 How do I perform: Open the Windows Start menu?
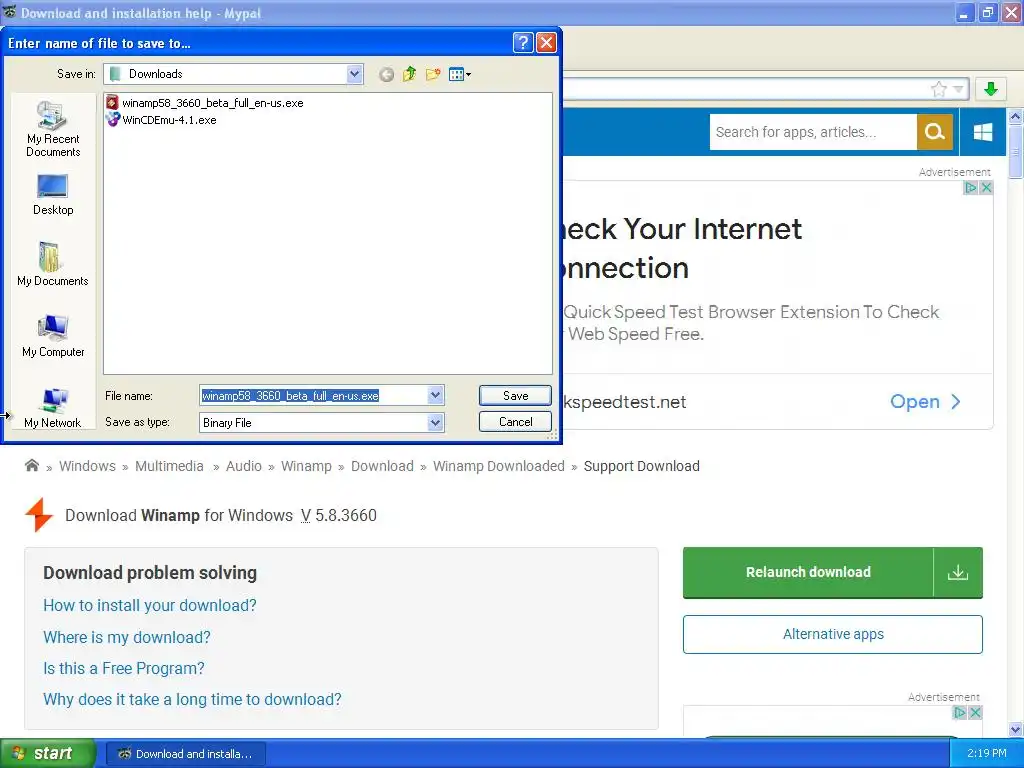[x=47, y=753]
